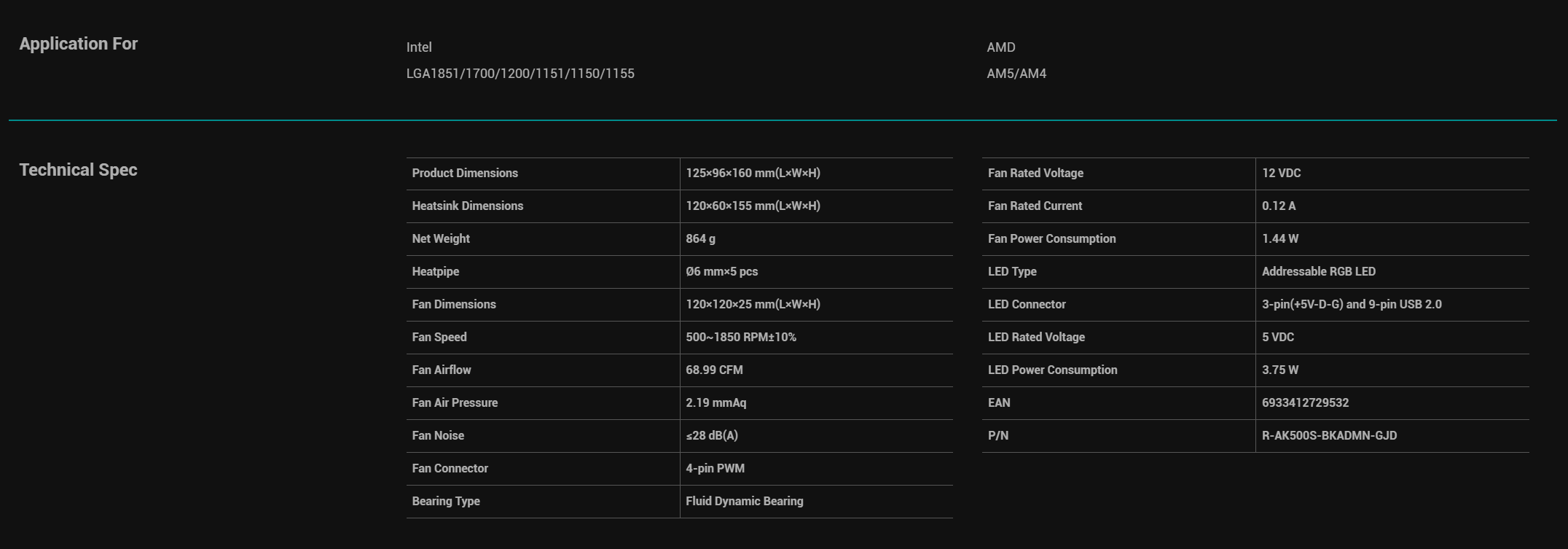Select the Fan Speed value 500~1850 RPM
This screenshot has width=1568, height=549.
point(741,338)
